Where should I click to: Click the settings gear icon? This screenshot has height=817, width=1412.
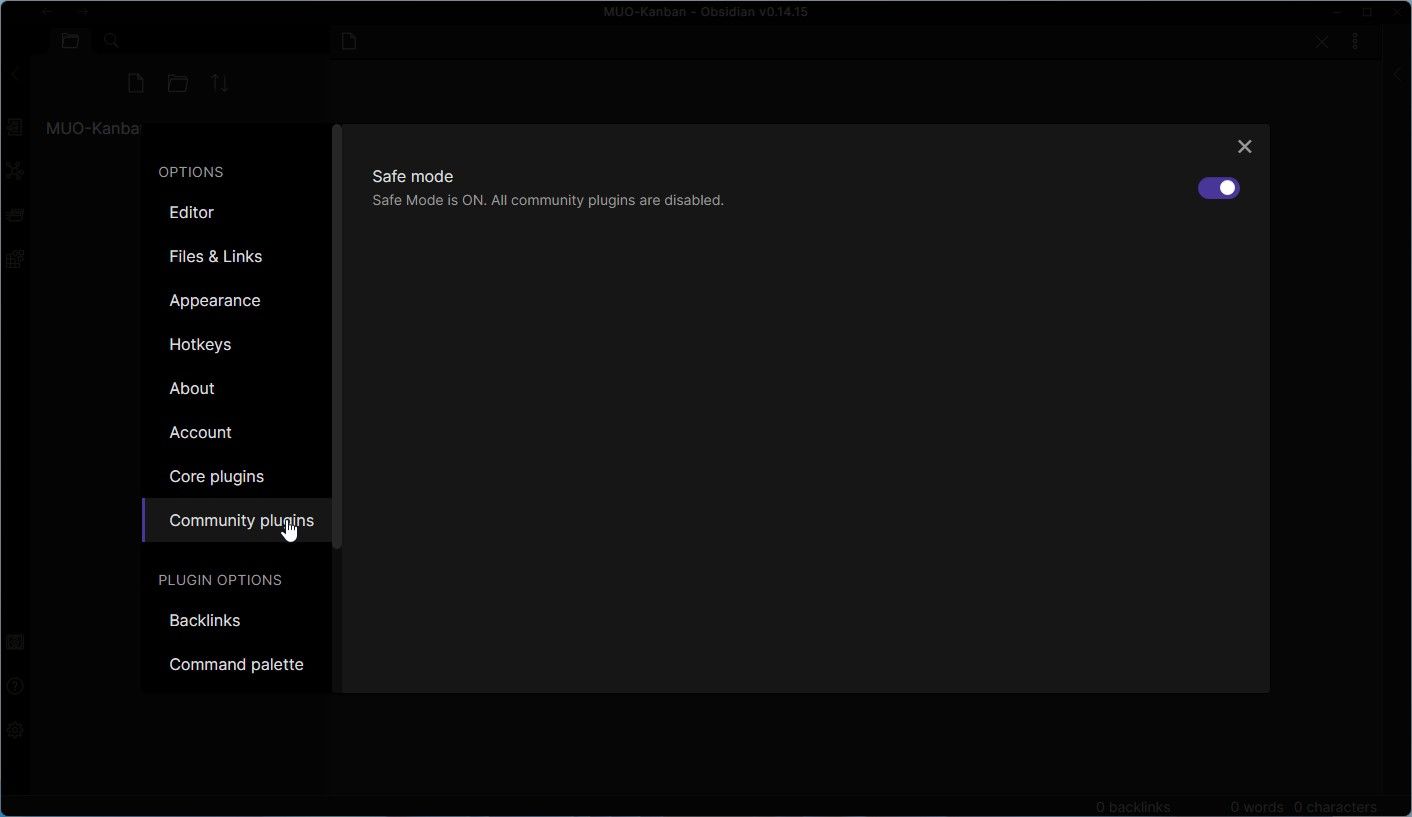14,730
